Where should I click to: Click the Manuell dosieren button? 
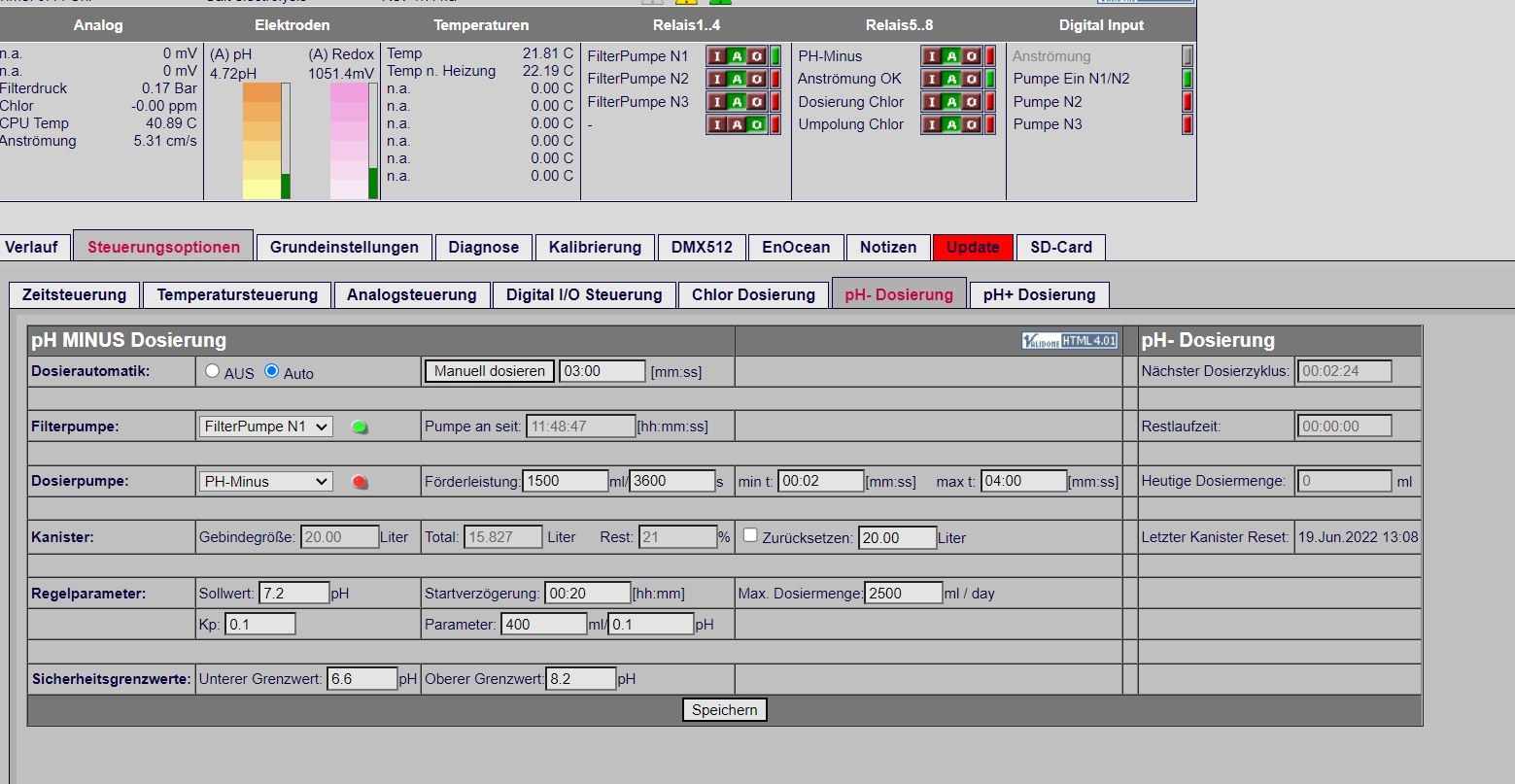490,371
